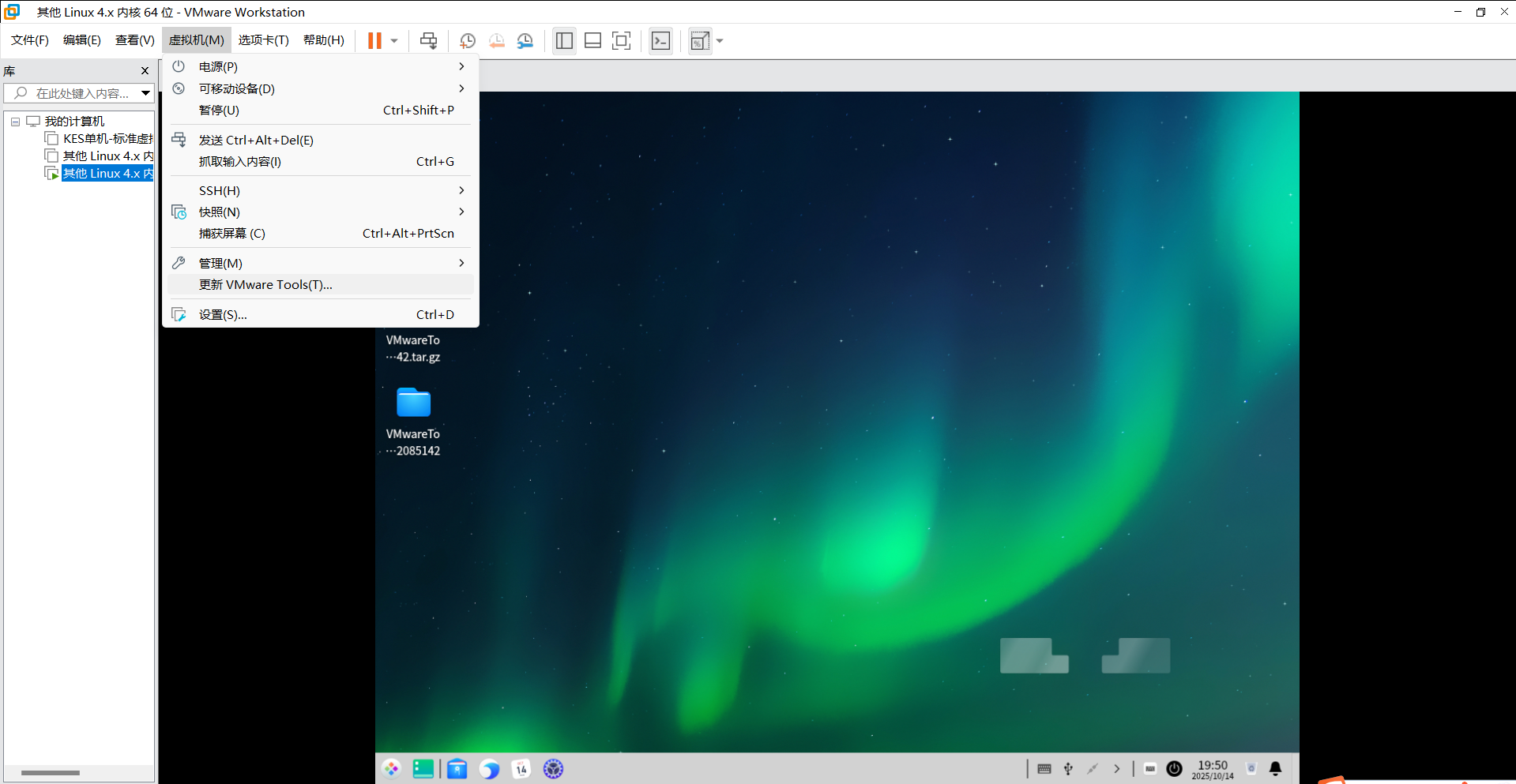
Task: Open the green terminal taskbar icon
Action: tap(423, 768)
